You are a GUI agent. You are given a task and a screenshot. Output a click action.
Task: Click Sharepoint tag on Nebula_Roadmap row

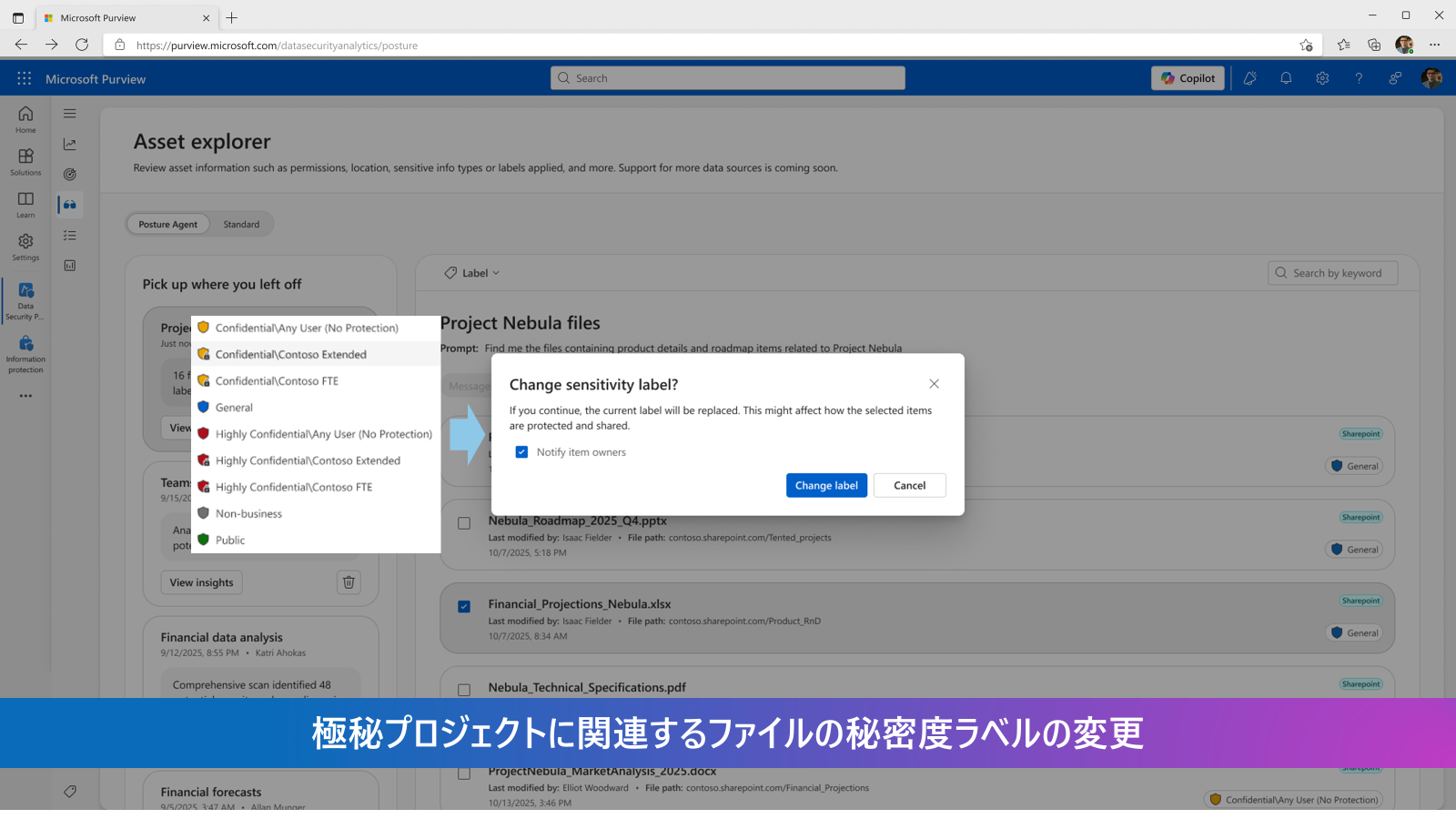click(x=1361, y=518)
